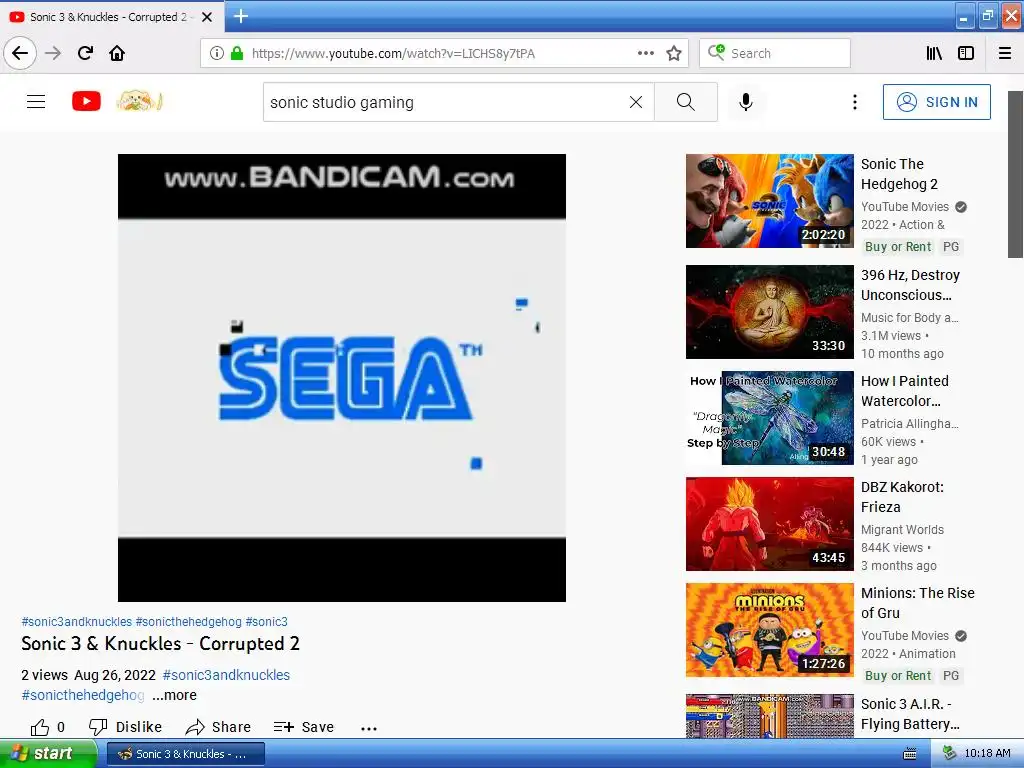Open the browser Library icon
This screenshot has height=768, width=1024.
click(x=934, y=53)
